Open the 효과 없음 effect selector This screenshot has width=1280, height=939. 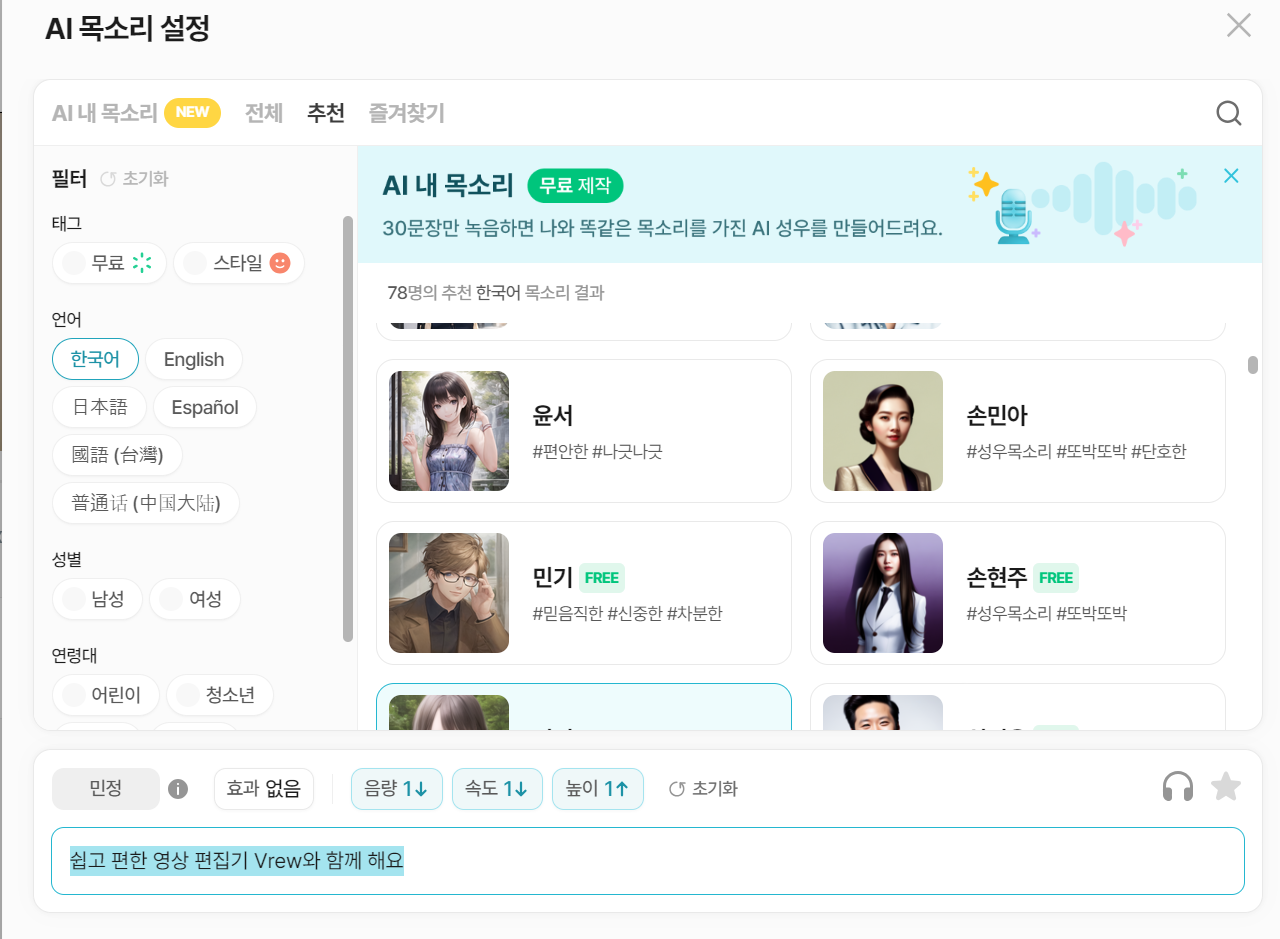click(263, 788)
